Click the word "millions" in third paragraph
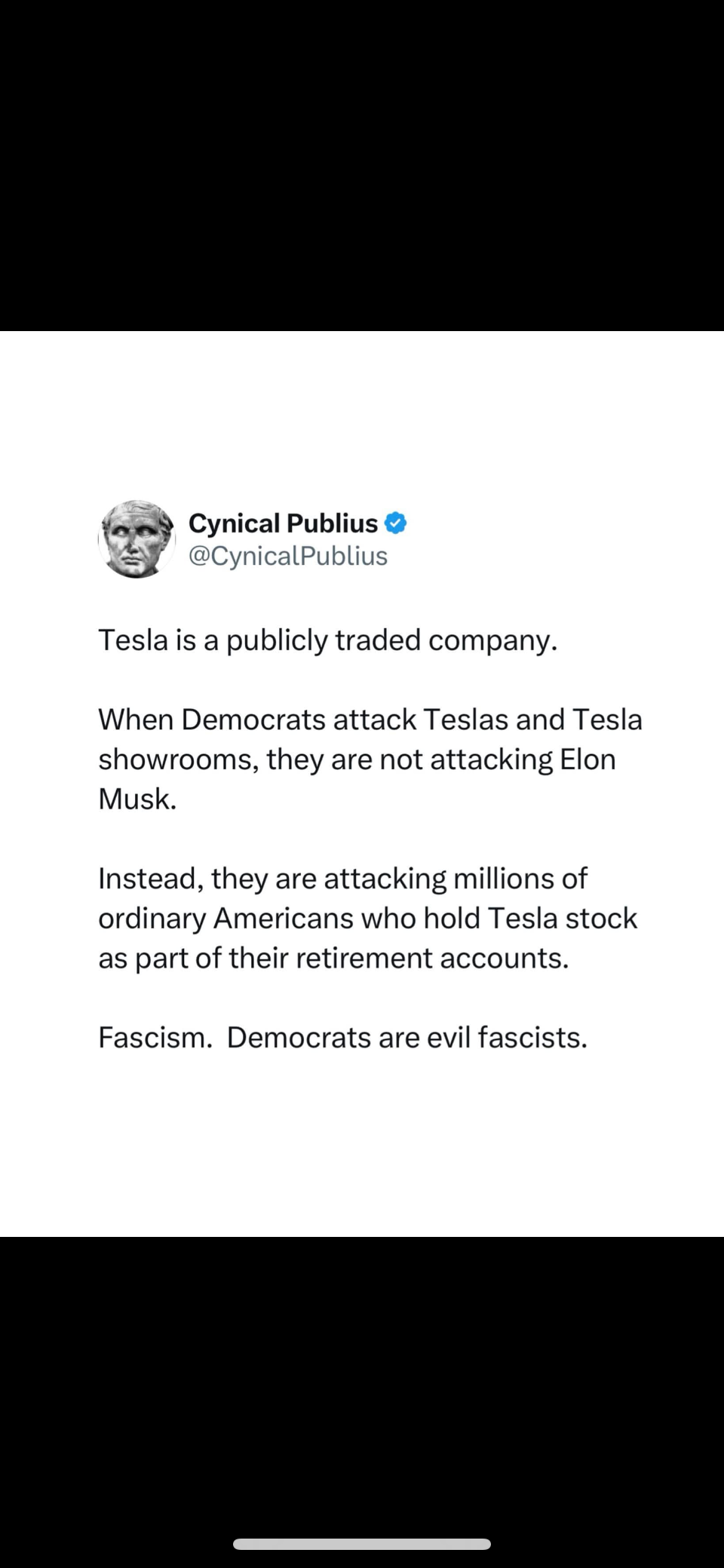The width and height of the screenshot is (724, 1568). (x=504, y=879)
